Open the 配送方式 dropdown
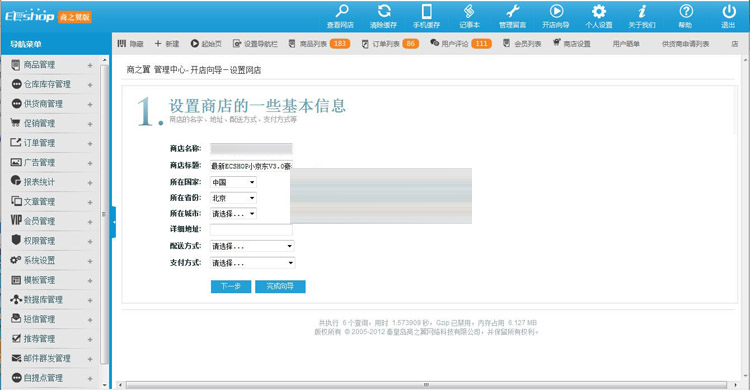The image size is (750, 390). pos(252,246)
